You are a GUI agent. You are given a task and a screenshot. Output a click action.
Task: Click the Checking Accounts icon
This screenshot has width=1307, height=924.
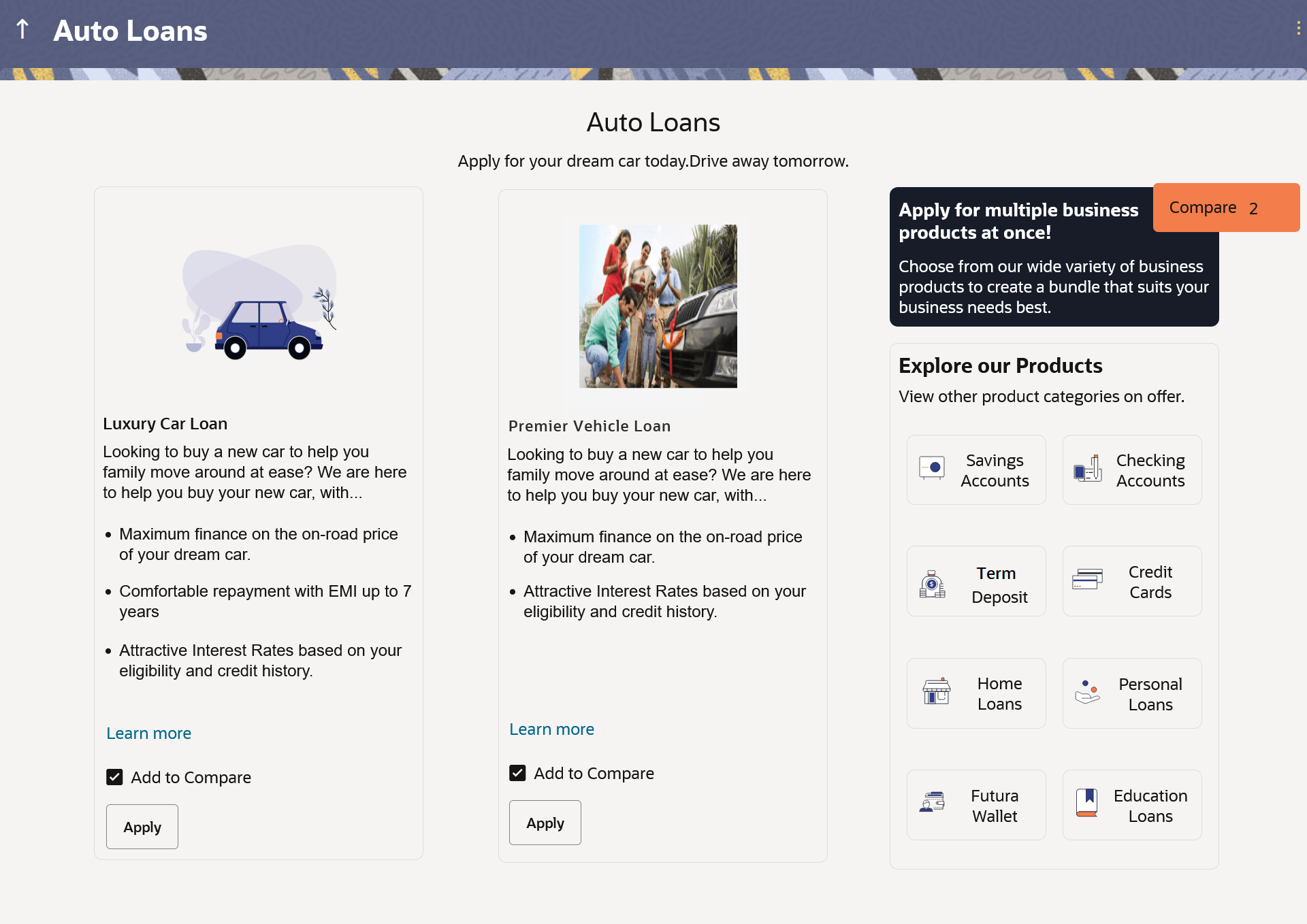click(1087, 469)
